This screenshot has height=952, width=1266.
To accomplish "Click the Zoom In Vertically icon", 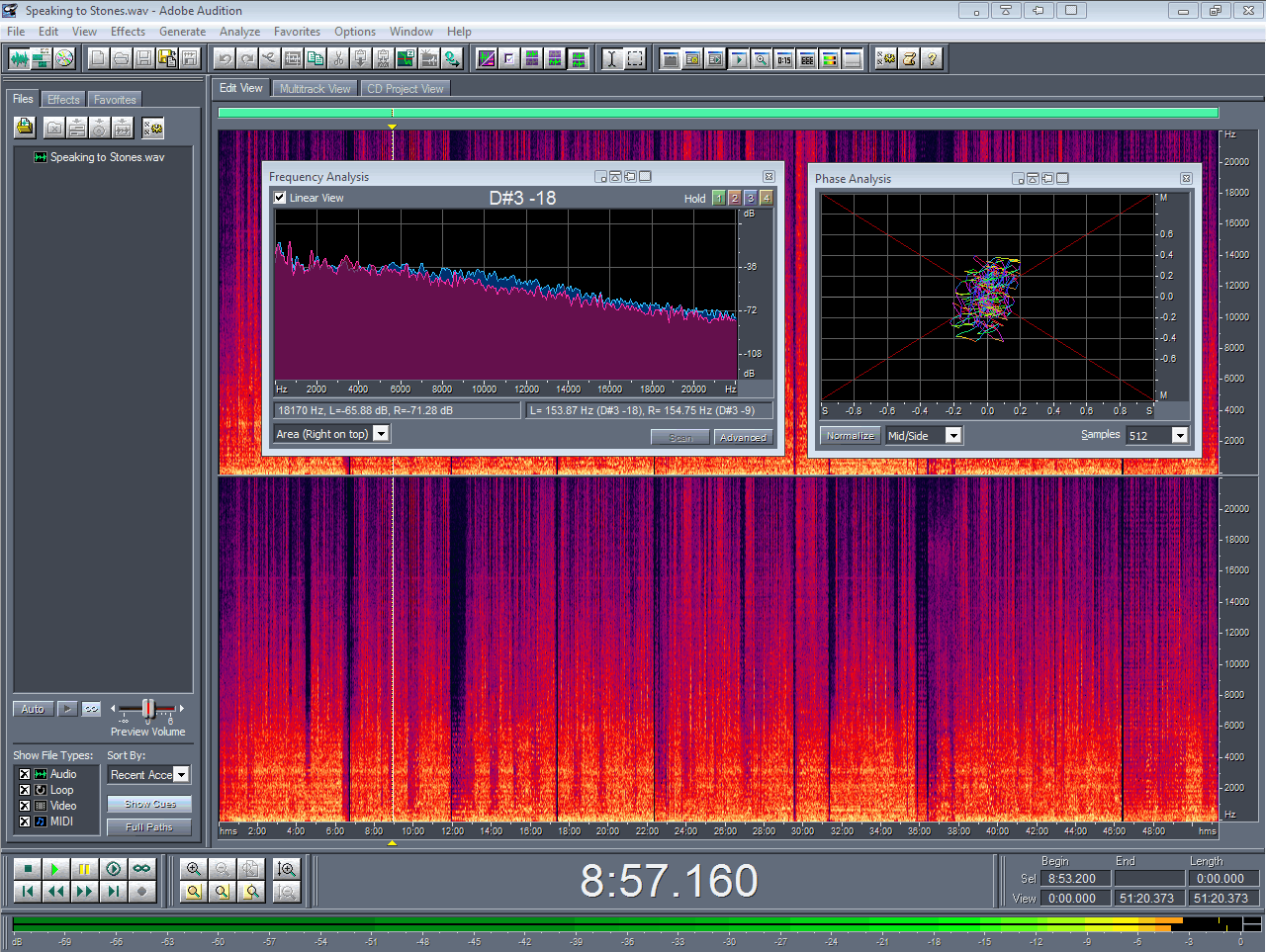I will [x=287, y=869].
